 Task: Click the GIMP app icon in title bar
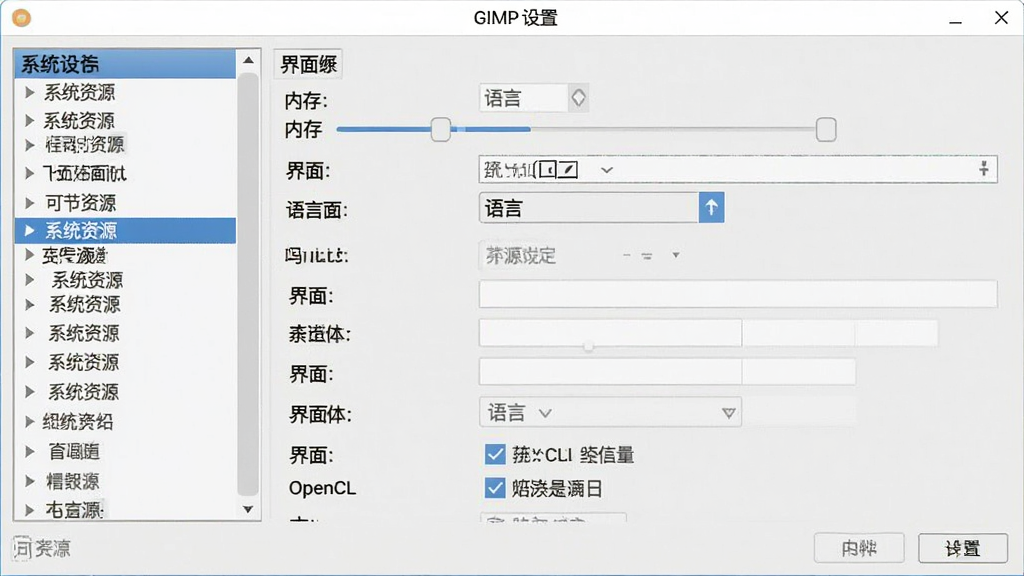[x=22, y=18]
